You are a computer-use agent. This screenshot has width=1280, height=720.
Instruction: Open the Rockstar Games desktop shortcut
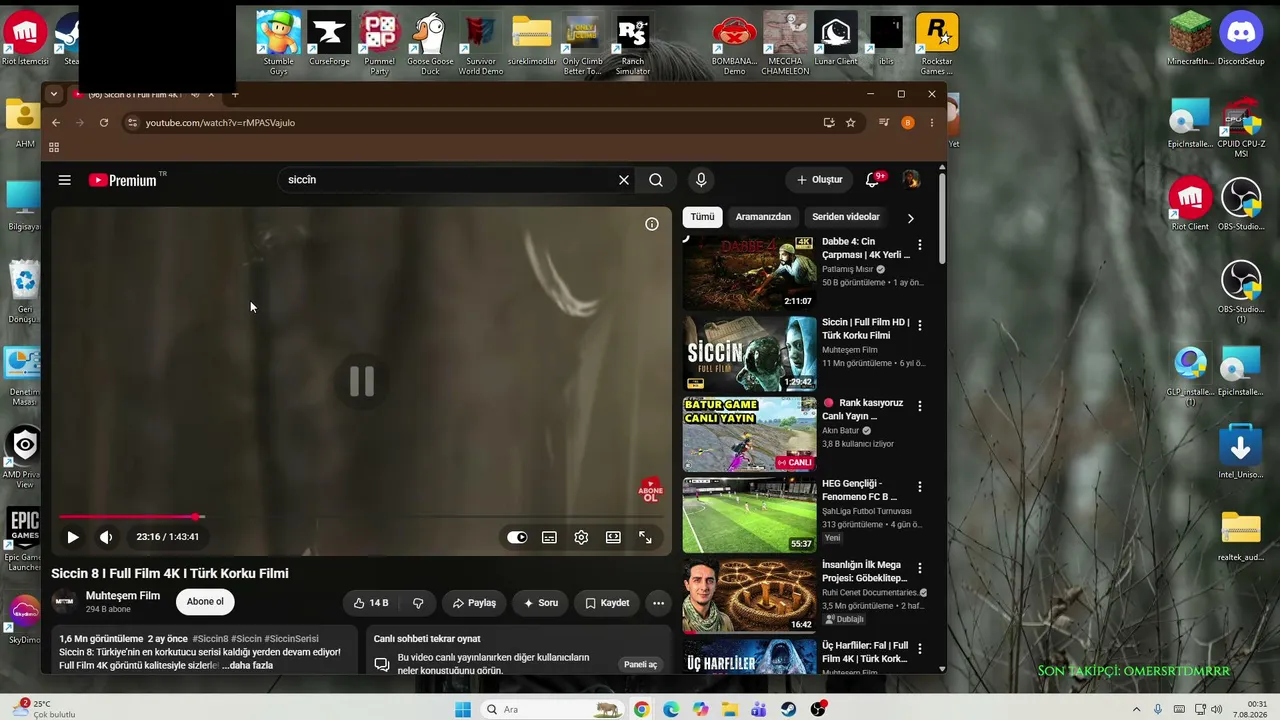tap(937, 44)
